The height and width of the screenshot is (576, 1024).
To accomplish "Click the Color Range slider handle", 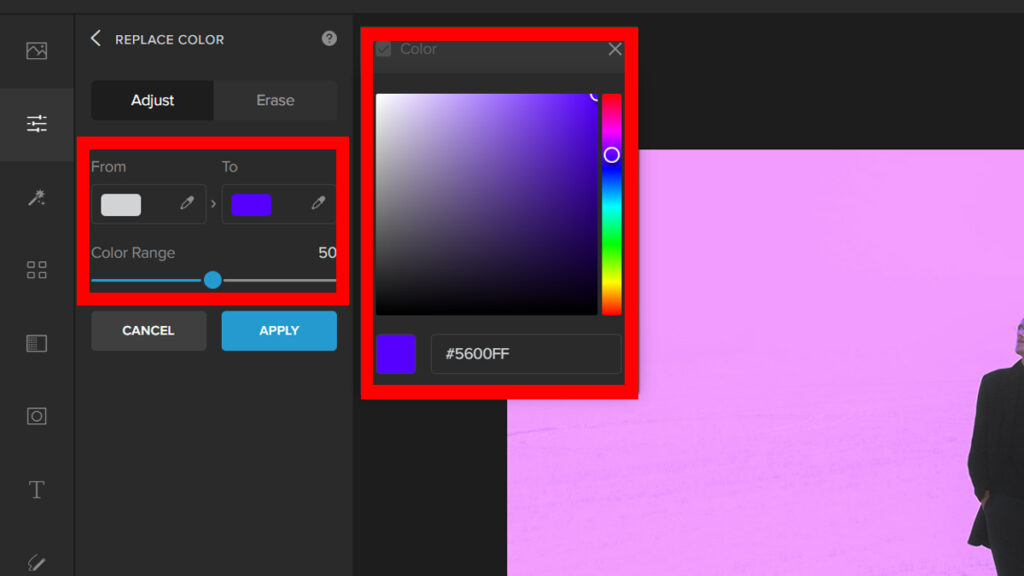I will point(213,281).
